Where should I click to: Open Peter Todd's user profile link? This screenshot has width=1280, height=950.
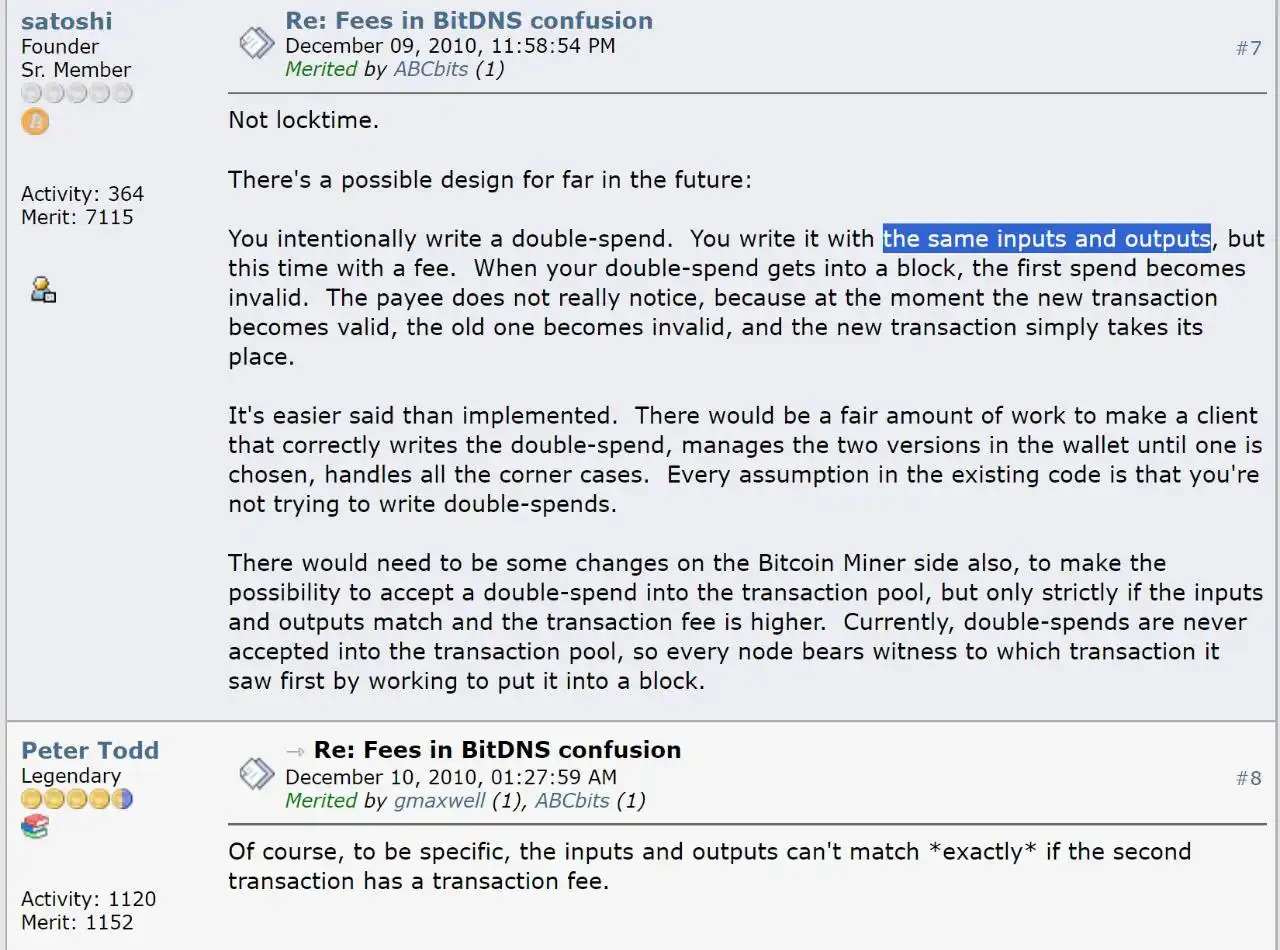90,750
